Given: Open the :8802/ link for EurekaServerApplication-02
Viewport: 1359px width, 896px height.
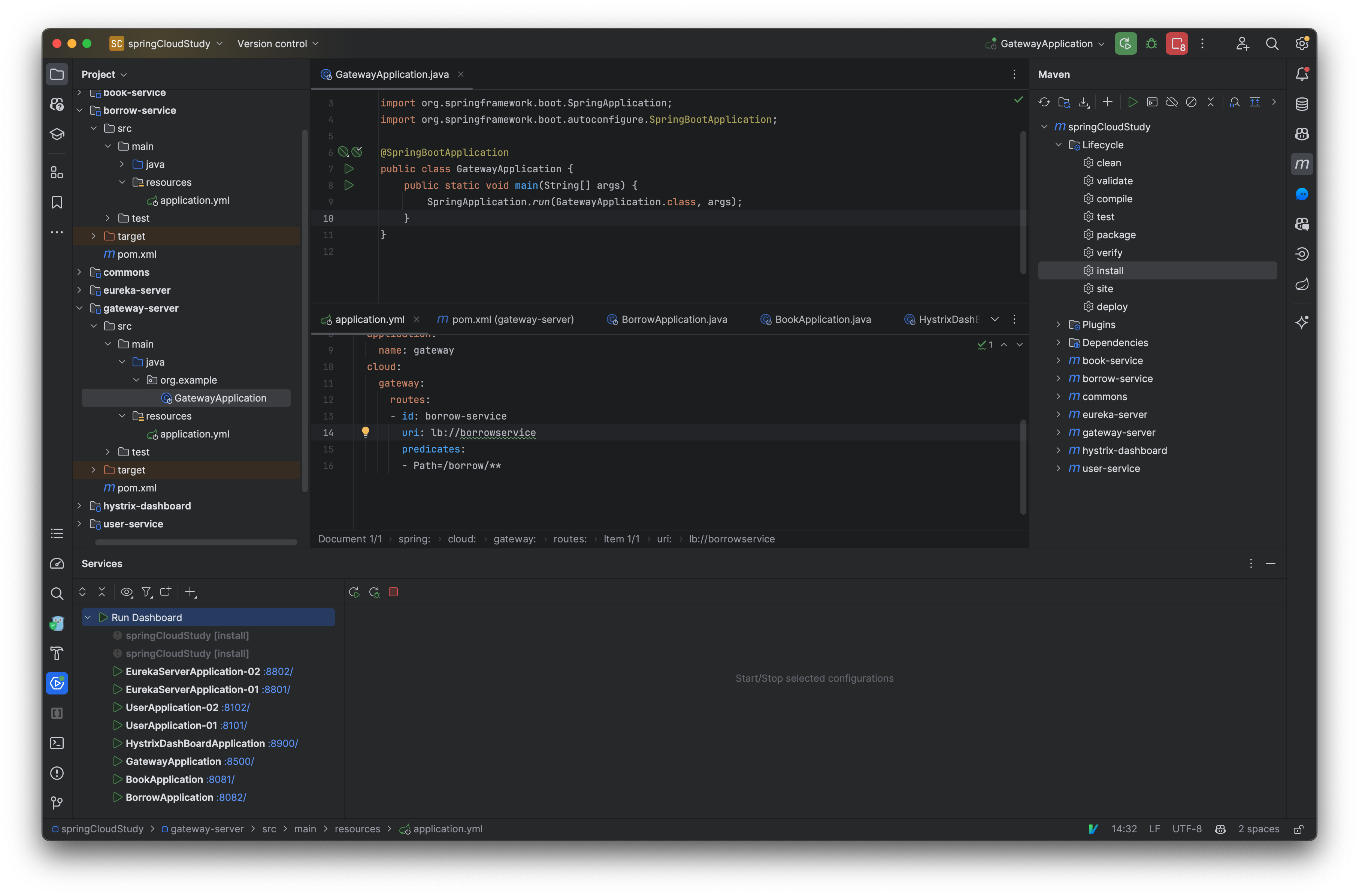Looking at the screenshot, I should (278, 671).
